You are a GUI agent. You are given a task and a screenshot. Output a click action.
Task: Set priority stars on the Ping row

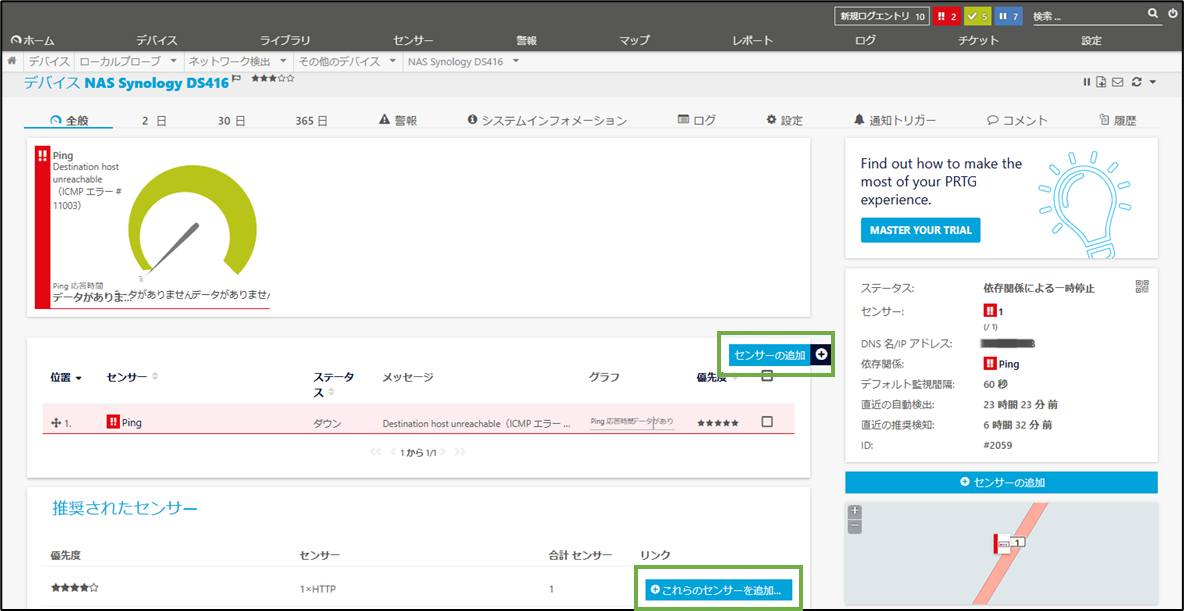(x=717, y=423)
